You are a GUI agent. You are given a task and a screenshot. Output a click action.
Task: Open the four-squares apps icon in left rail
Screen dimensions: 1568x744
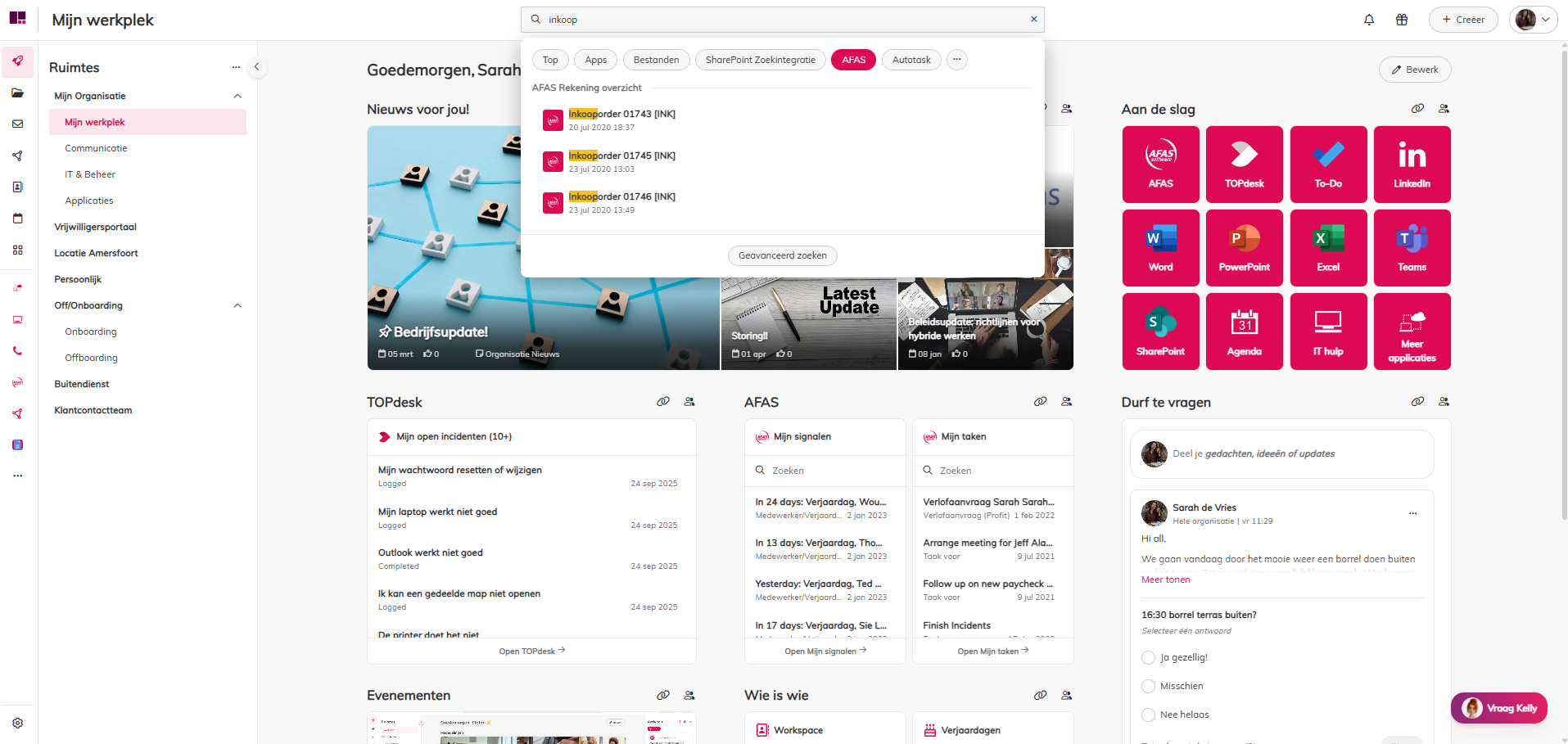click(x=17, y=250)
